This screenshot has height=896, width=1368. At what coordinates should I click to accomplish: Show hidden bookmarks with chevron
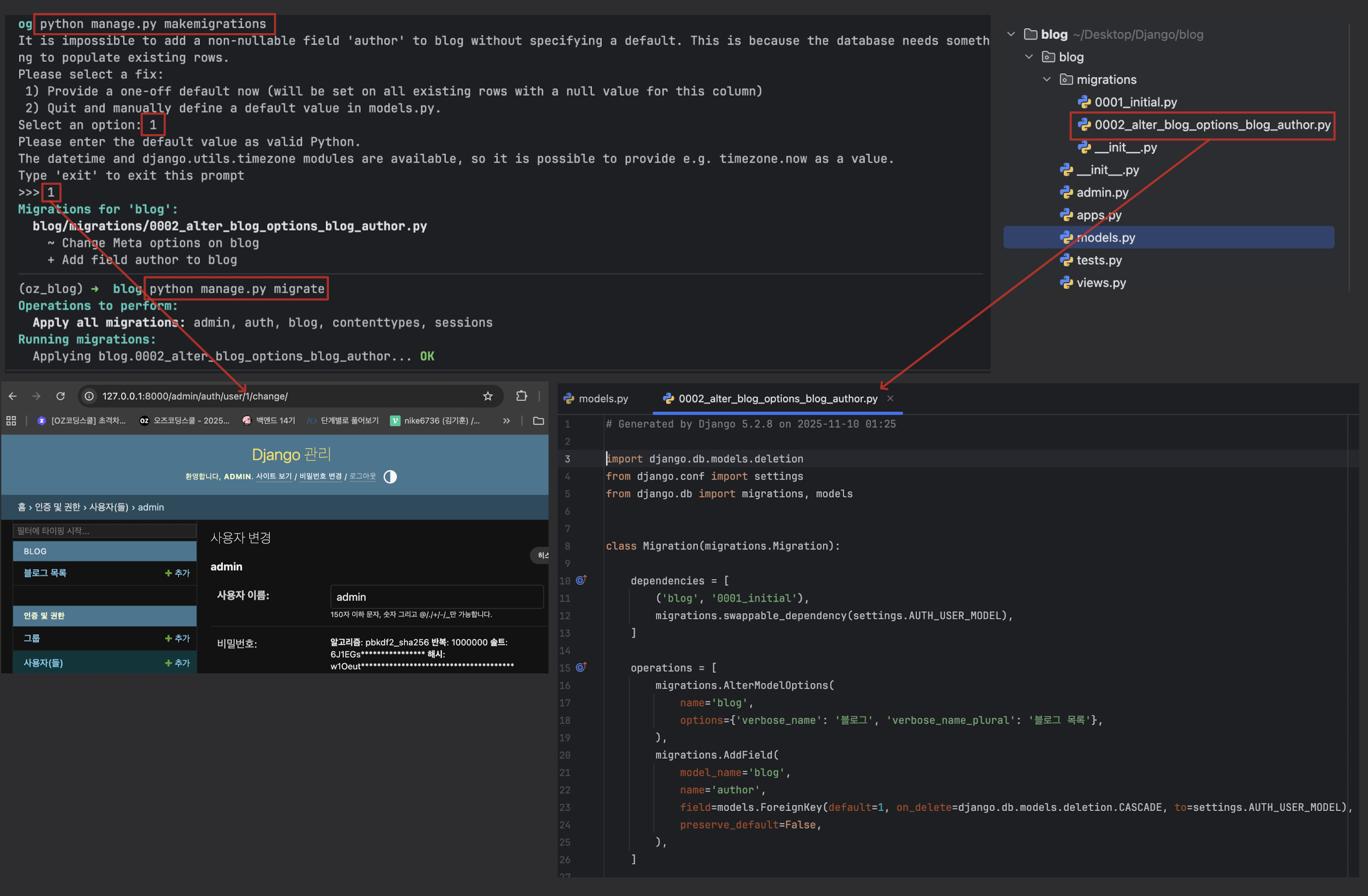[x=506, y=421]
